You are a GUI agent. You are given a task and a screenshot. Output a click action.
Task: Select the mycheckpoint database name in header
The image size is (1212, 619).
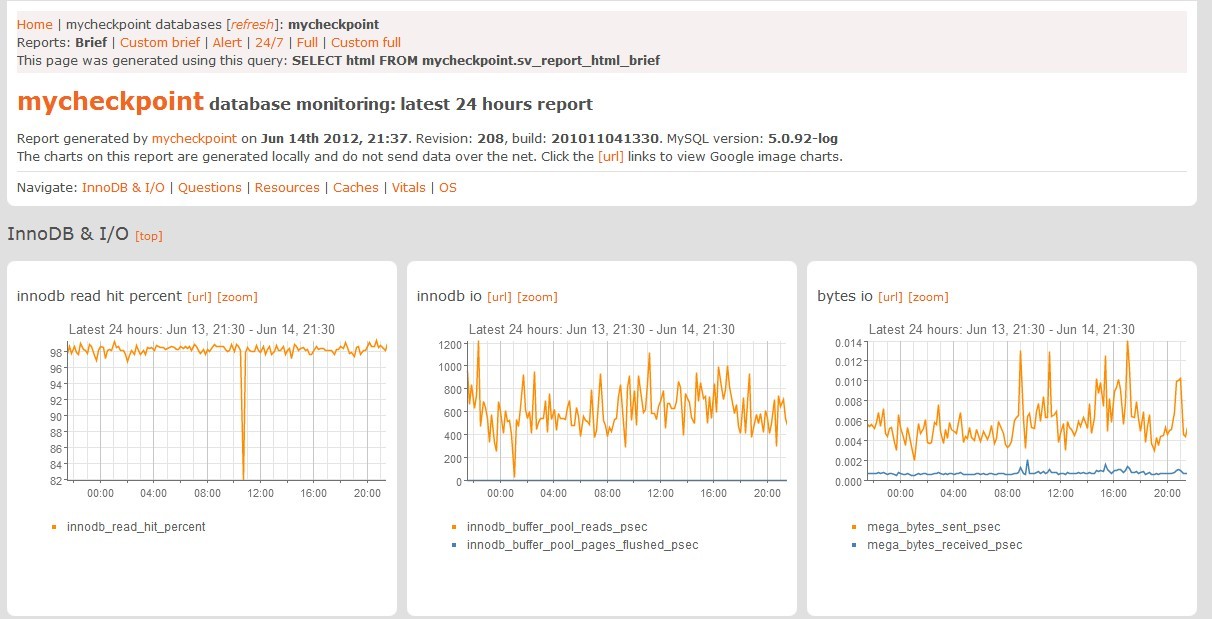click(x=334, y=24)
